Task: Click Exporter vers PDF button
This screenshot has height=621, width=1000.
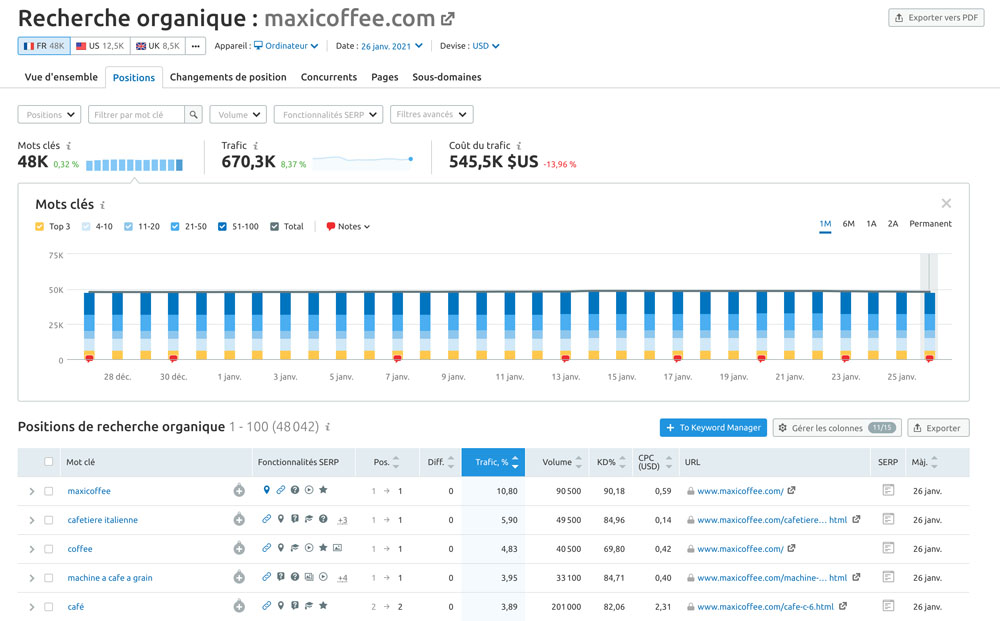Action: (936, 18)
